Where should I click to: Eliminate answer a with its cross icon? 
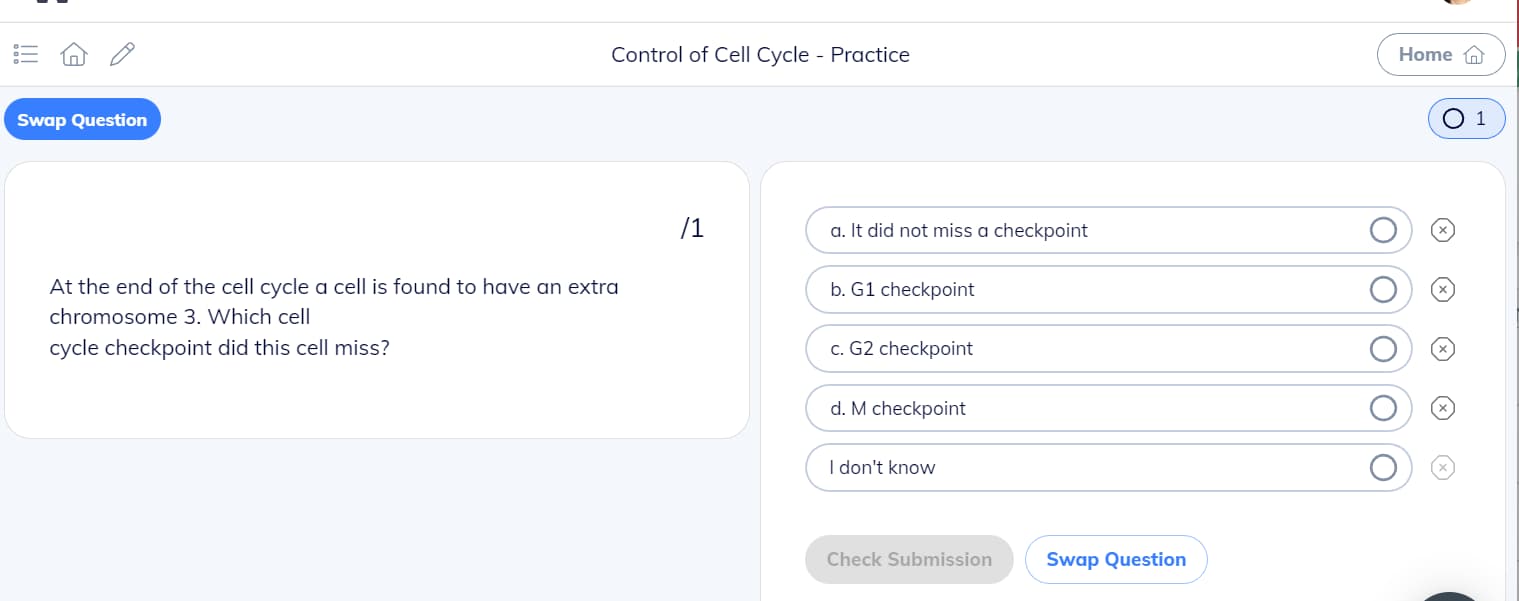[1443, 230]
